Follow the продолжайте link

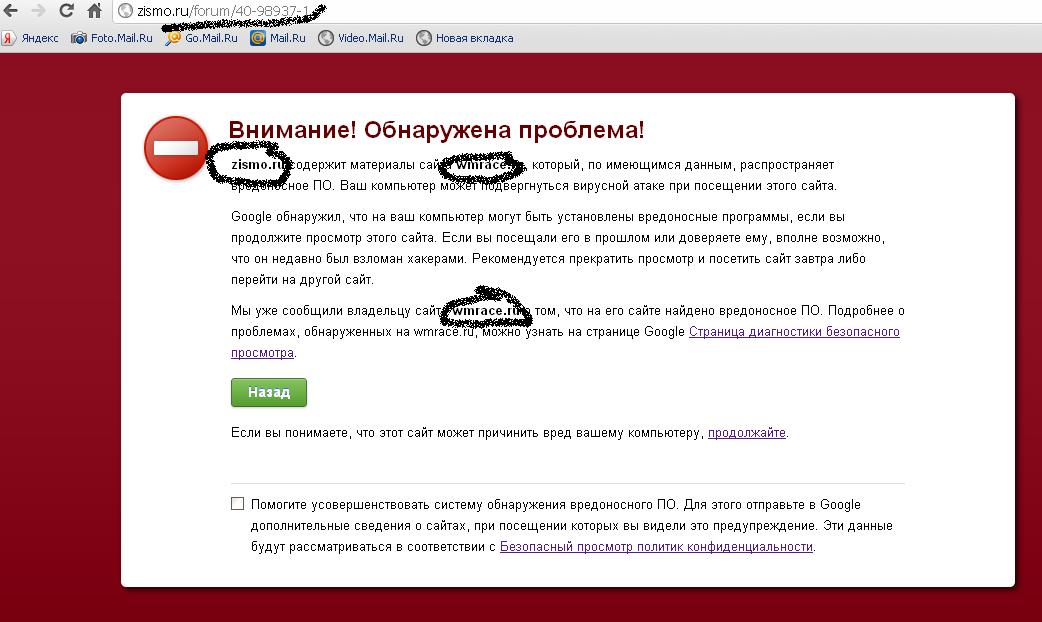[747, 433]
